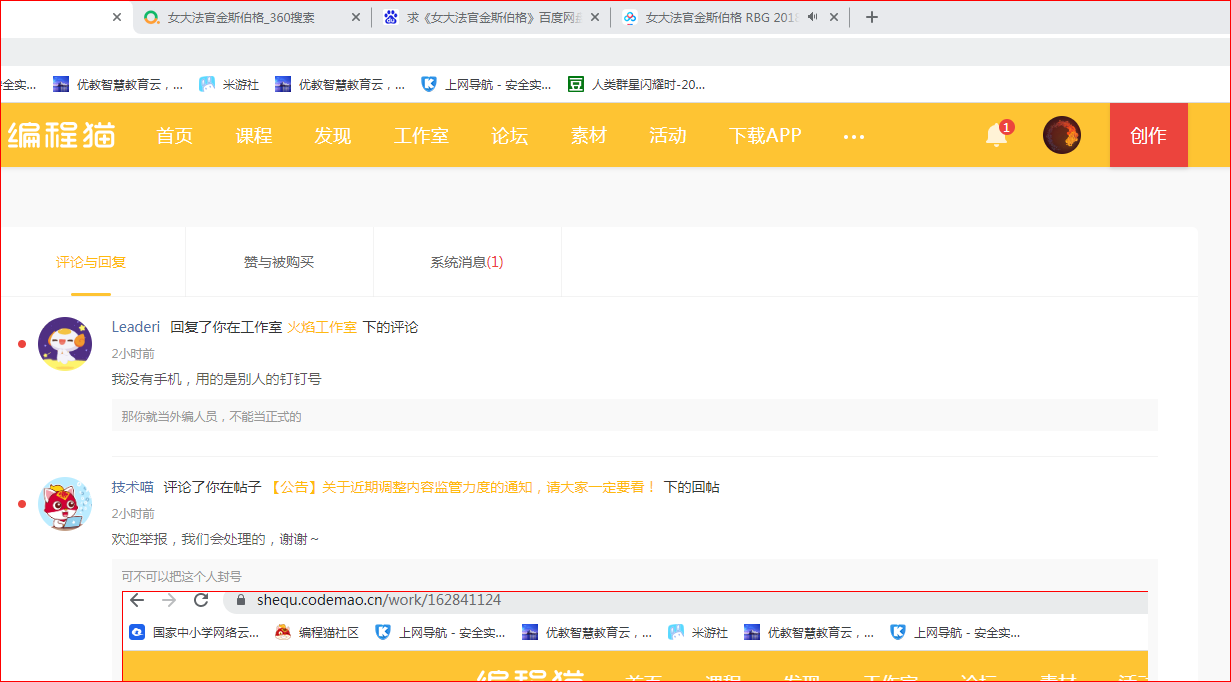Open 活动 in the navigation bar
1231x682 pixels.
point(668,136)
